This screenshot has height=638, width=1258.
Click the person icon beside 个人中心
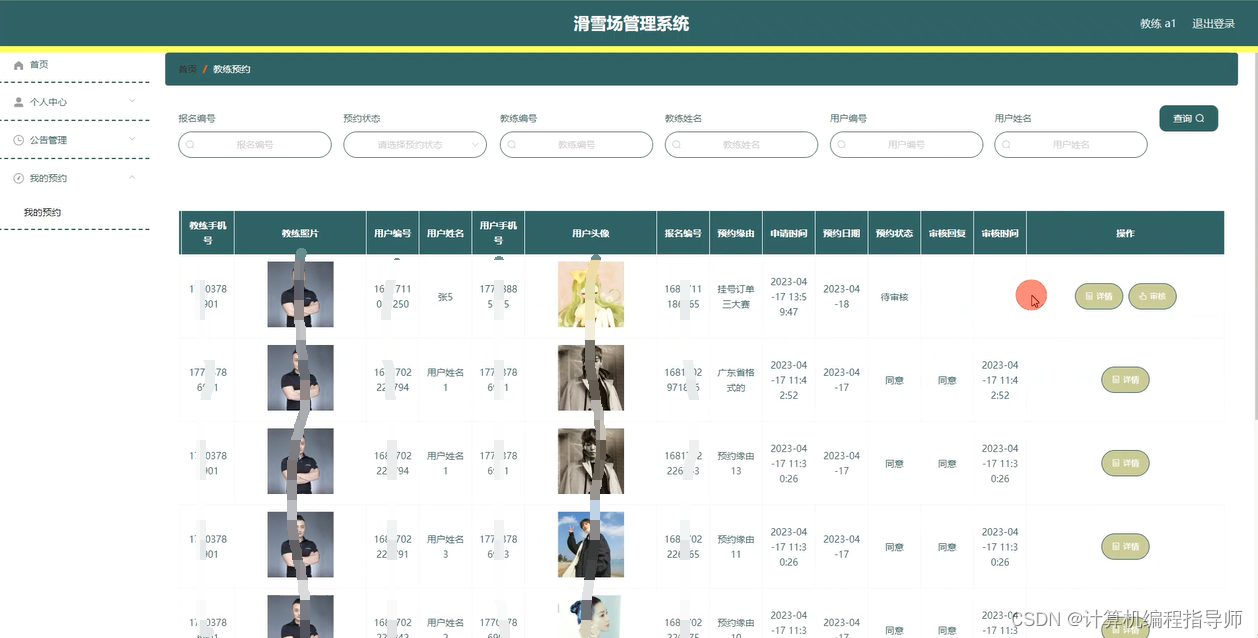(x=18, y=101)
